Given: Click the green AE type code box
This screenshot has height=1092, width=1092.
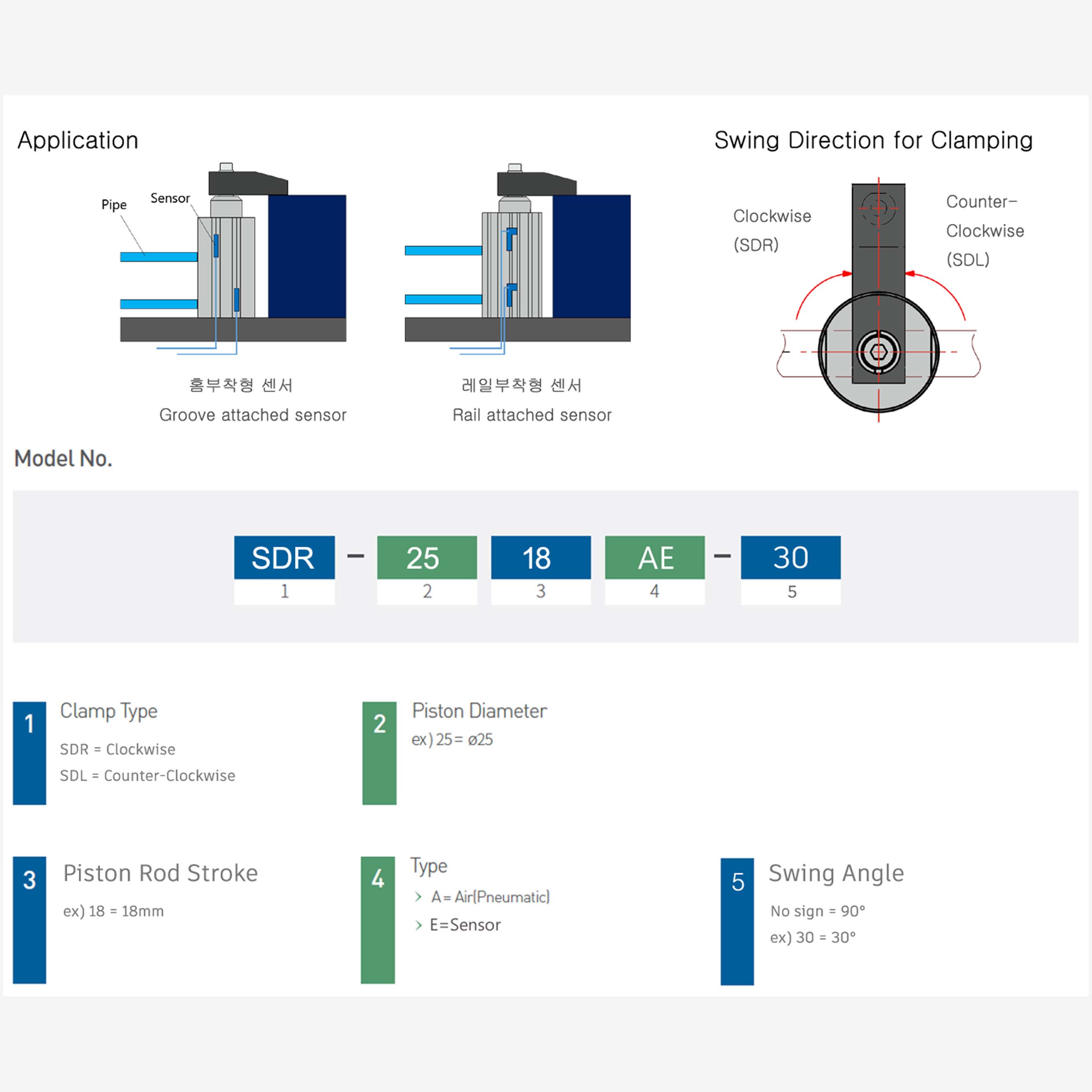Looking at the screenshot, I should click(654, 557).
